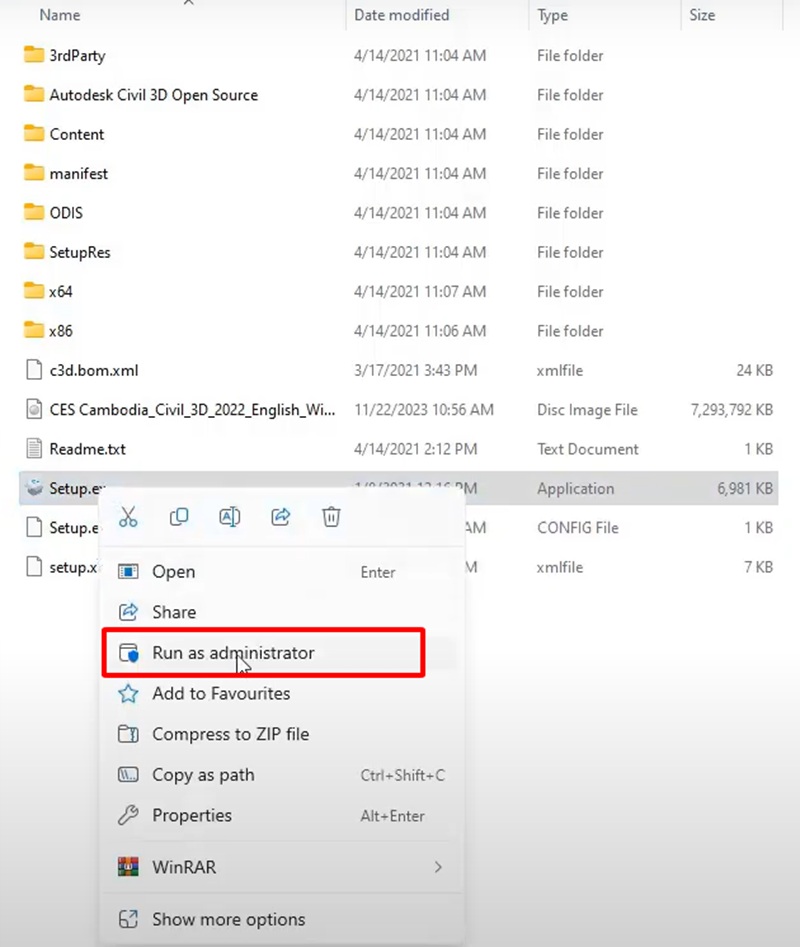Delete Setup.exe using the trash icon
The height and width of the screenshot is (947, 800).
(x=331, y=517)
